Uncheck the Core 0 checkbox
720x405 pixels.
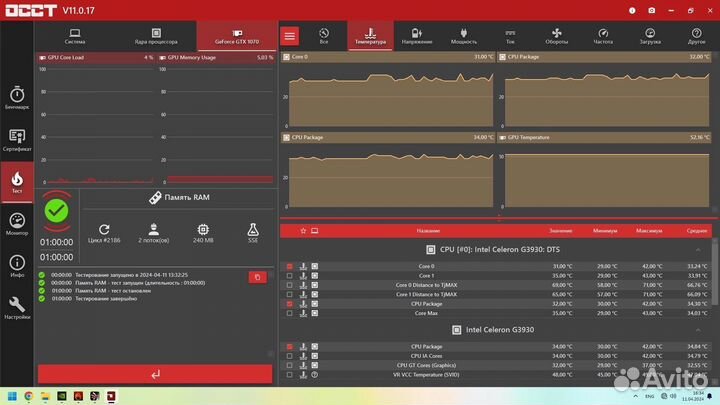(x=289, y=266)
